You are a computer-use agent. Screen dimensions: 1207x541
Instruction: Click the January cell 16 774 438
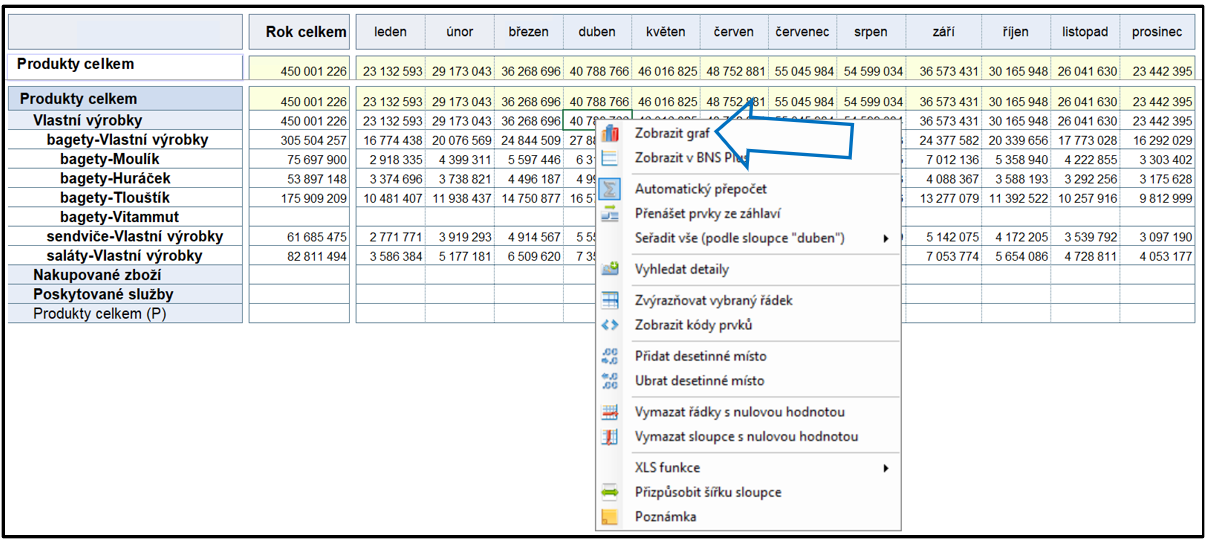(x=391, y=140)
